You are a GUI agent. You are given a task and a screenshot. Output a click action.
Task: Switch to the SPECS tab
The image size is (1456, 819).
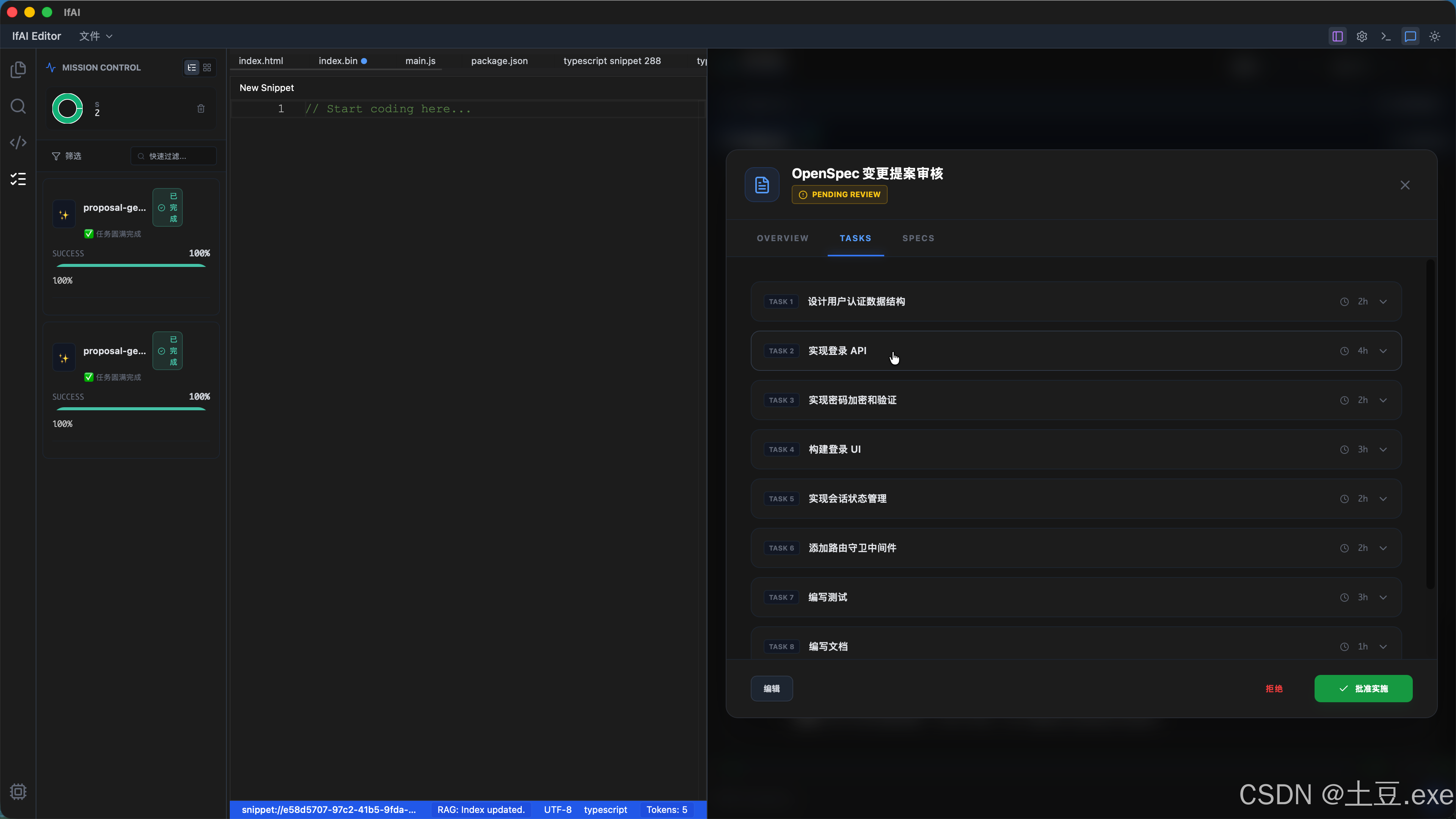(x=918, y=238)
